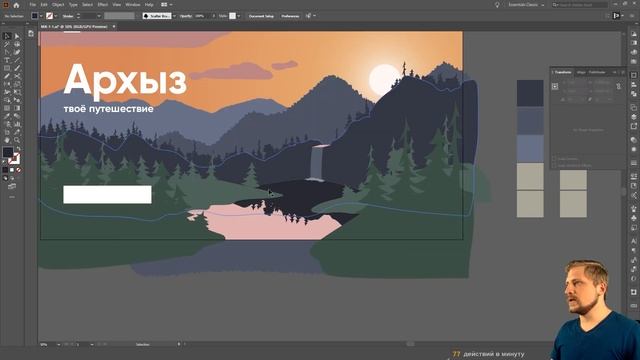Select the Column Graph tool

coord(17,124)
